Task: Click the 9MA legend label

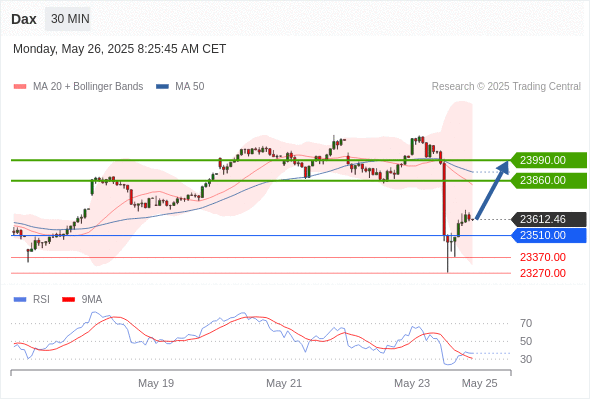Action: coord(92,300)
